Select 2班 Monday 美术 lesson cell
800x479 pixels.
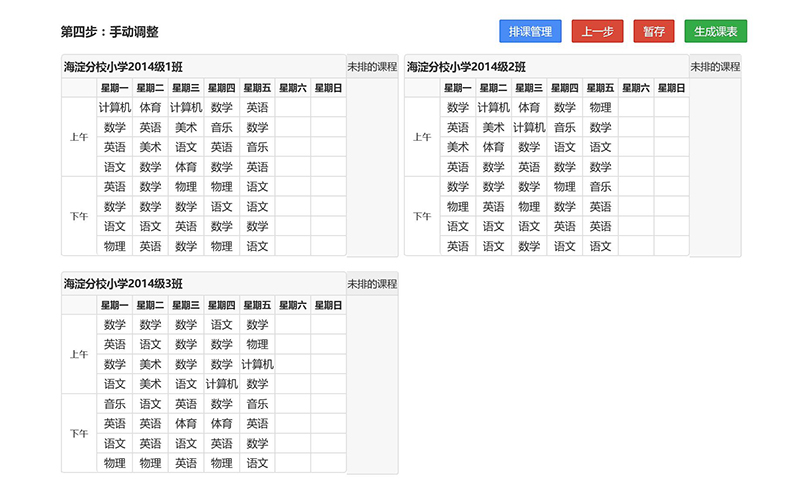click(x=458, y=147)
